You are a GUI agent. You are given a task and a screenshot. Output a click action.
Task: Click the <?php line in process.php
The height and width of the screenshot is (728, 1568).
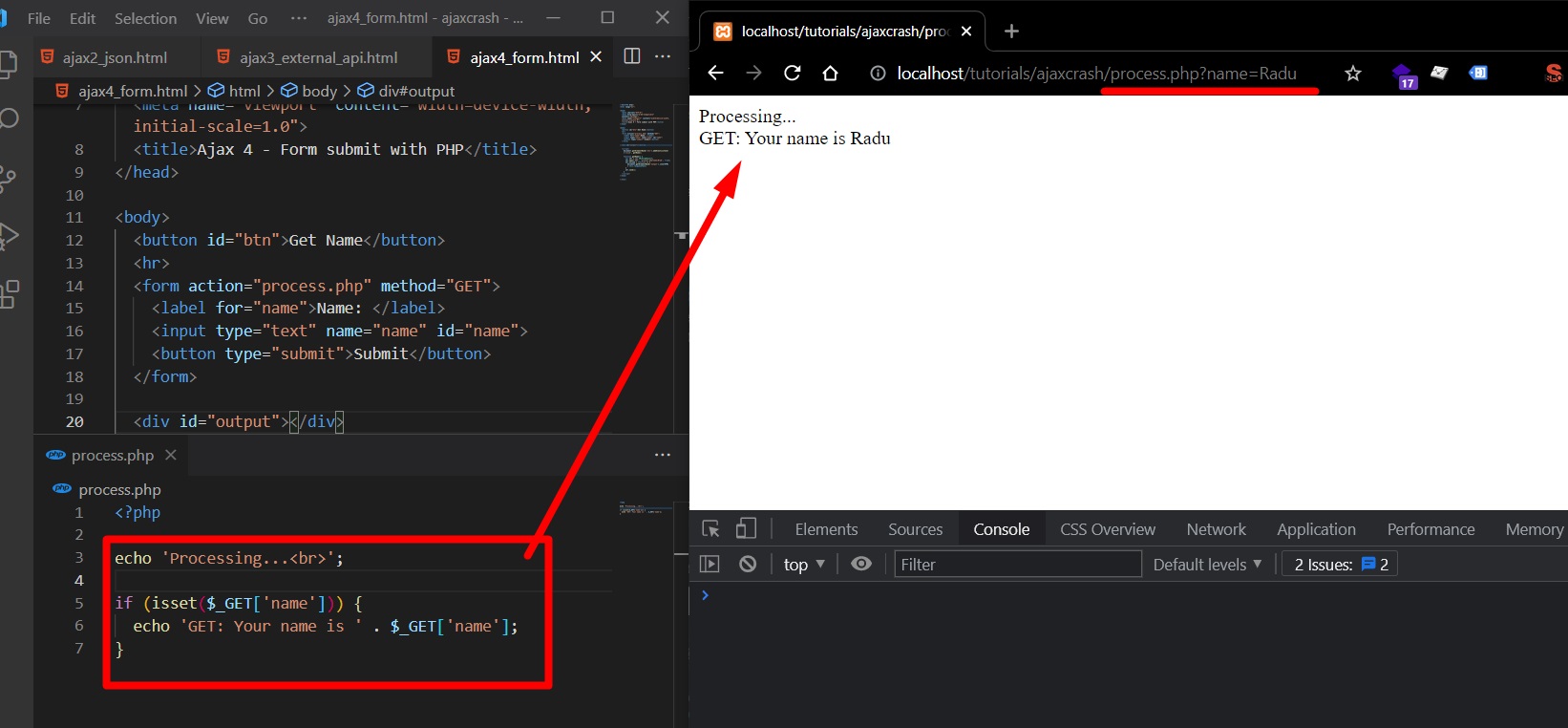(x=138, y=512)
